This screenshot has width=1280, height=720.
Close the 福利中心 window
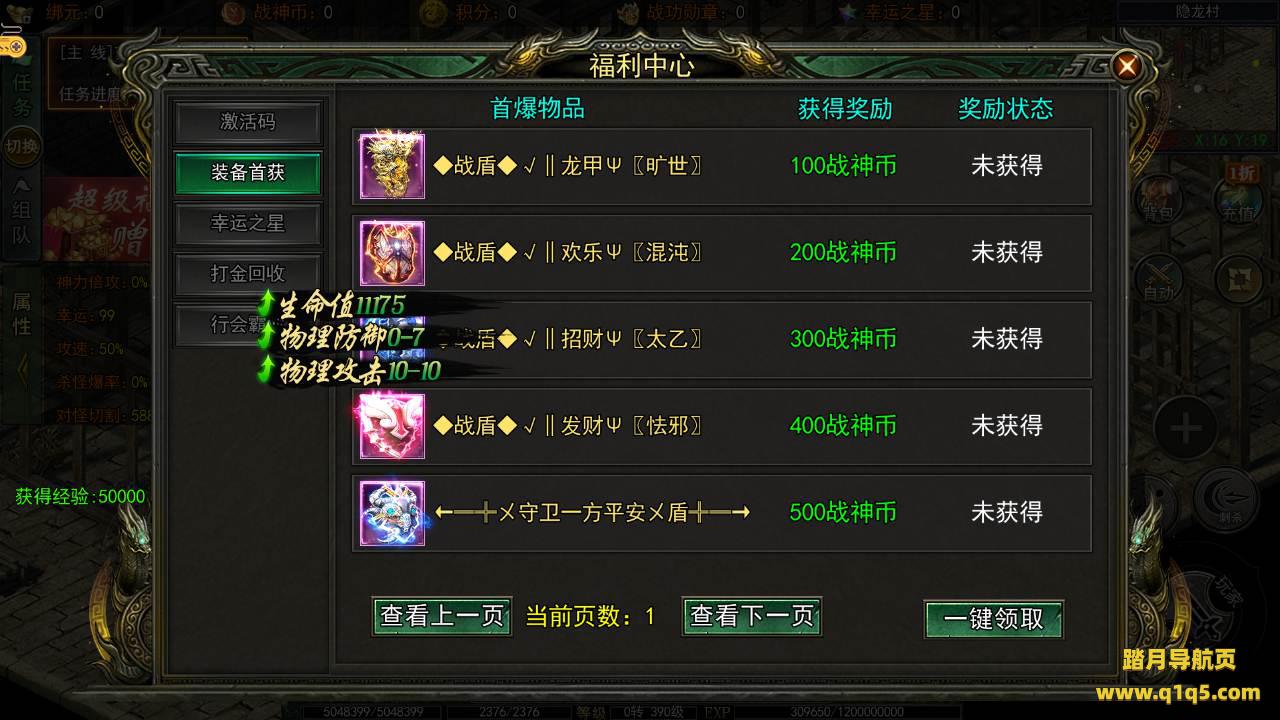tap(1127, 67)
